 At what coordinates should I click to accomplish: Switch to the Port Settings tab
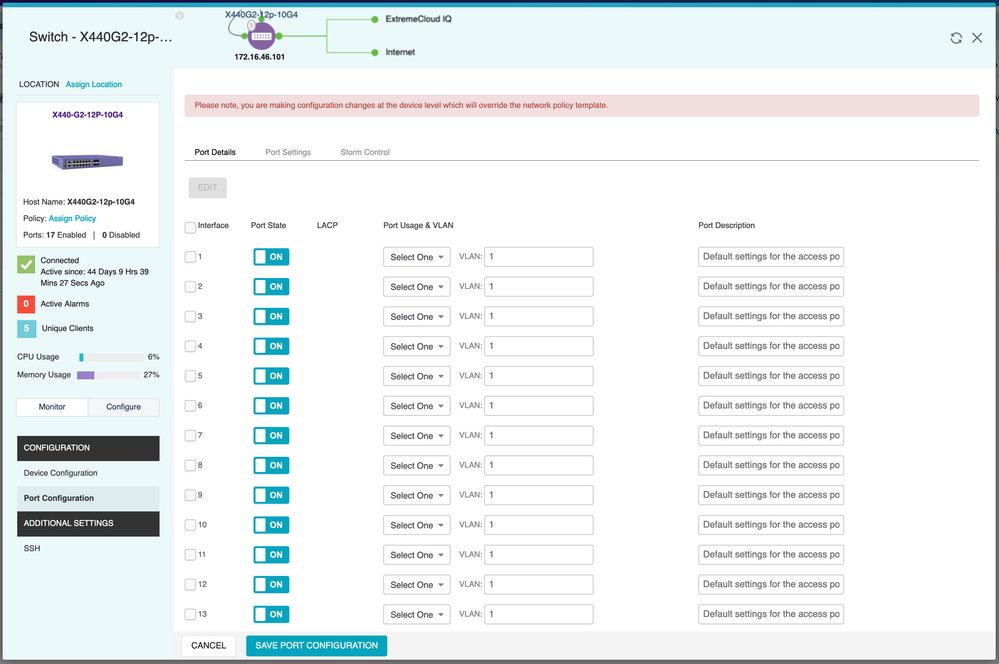[288, 152]
